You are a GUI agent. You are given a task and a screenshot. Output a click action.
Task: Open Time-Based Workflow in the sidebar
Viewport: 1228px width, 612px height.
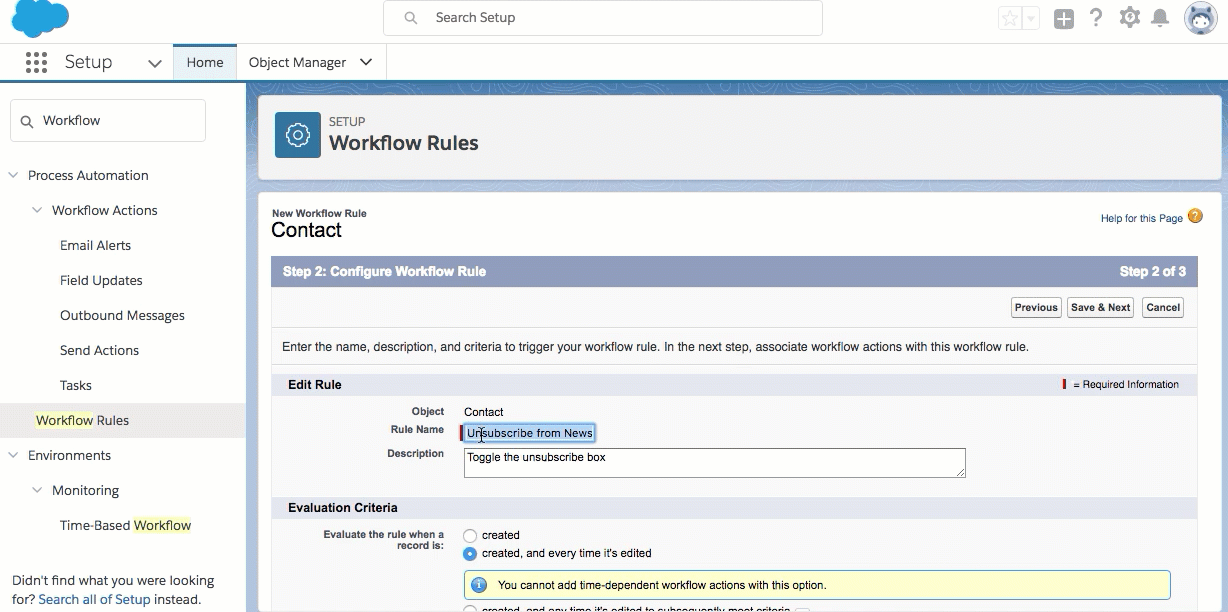[125, 525]
